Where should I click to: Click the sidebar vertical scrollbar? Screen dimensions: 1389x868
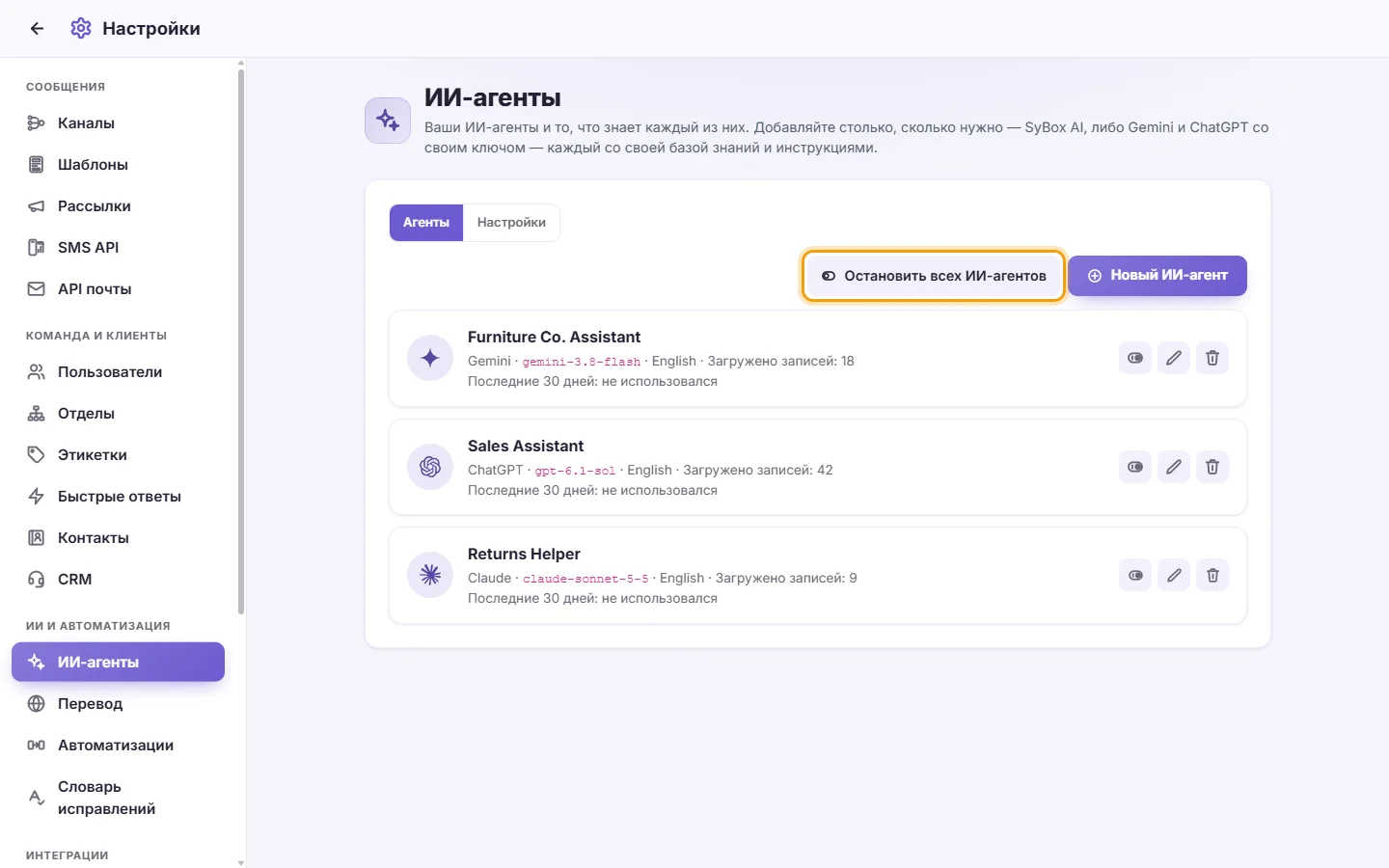point(241,341)
